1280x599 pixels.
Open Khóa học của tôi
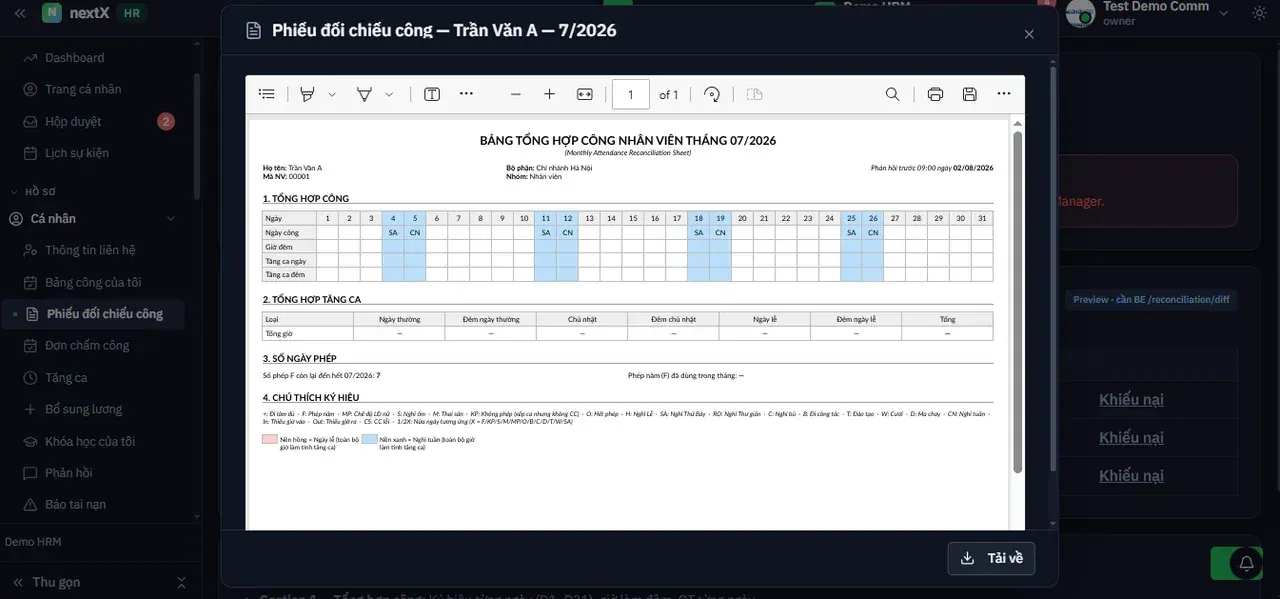(90, 441)
